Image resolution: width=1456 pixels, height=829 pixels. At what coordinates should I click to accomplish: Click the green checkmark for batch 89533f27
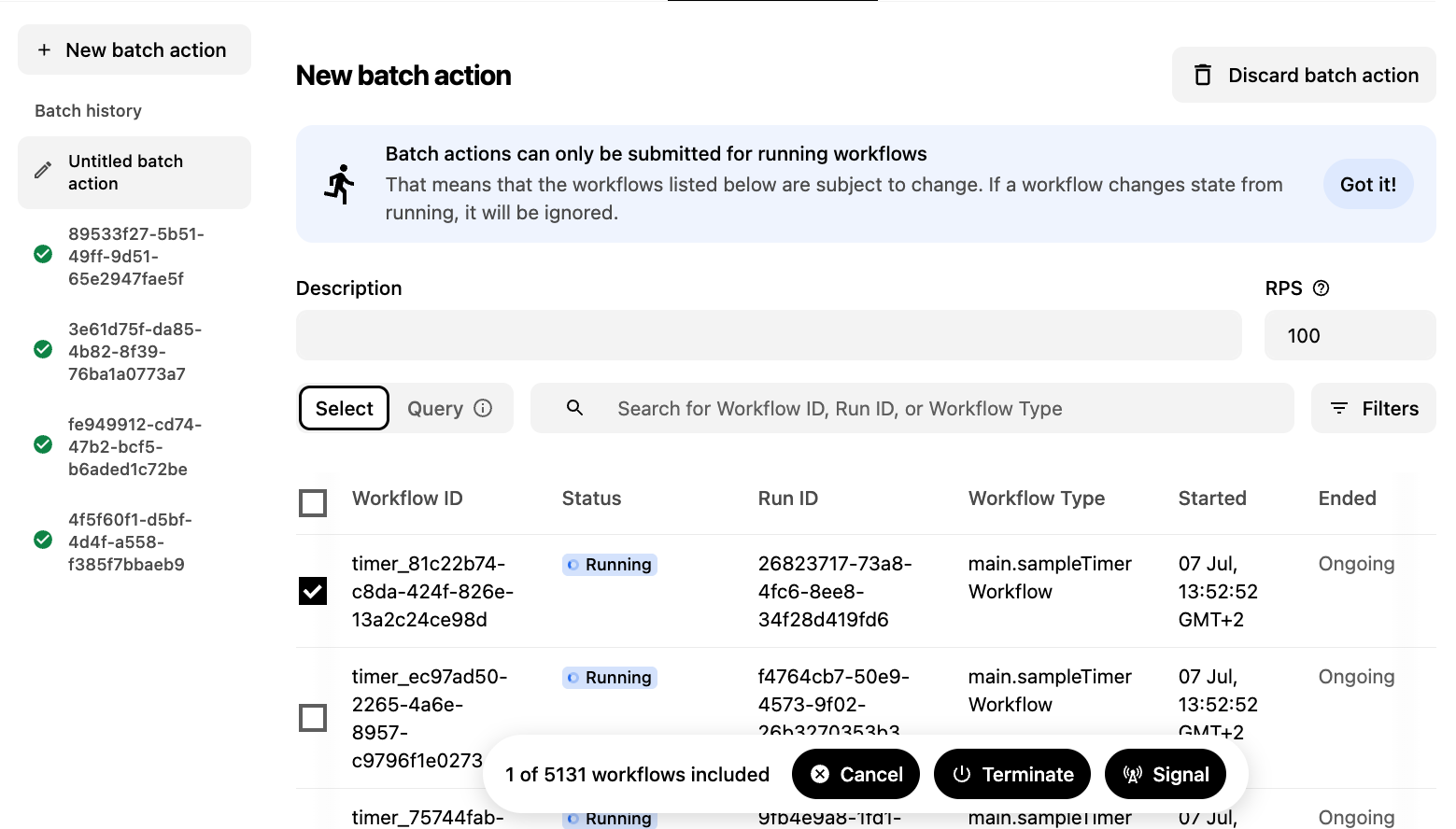click(x=43, y=254)
